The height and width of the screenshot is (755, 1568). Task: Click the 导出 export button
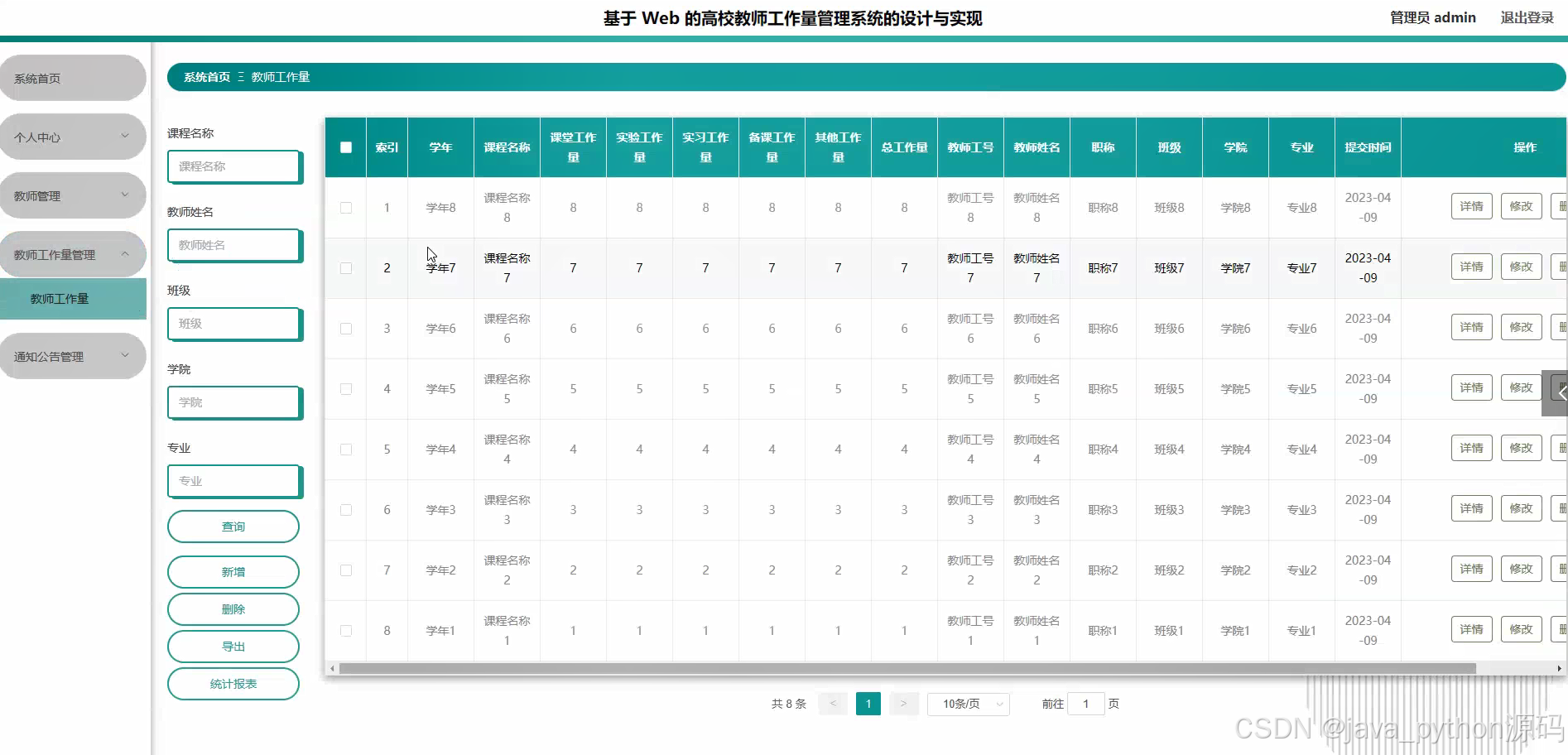233,647
